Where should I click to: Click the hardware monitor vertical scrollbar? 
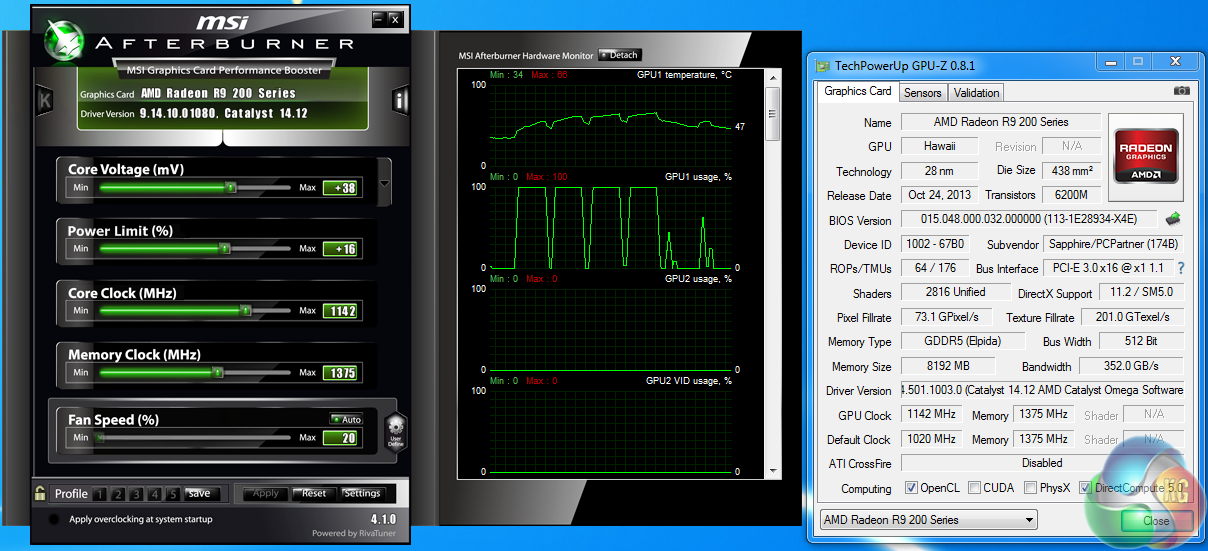[x=772, y=274]
